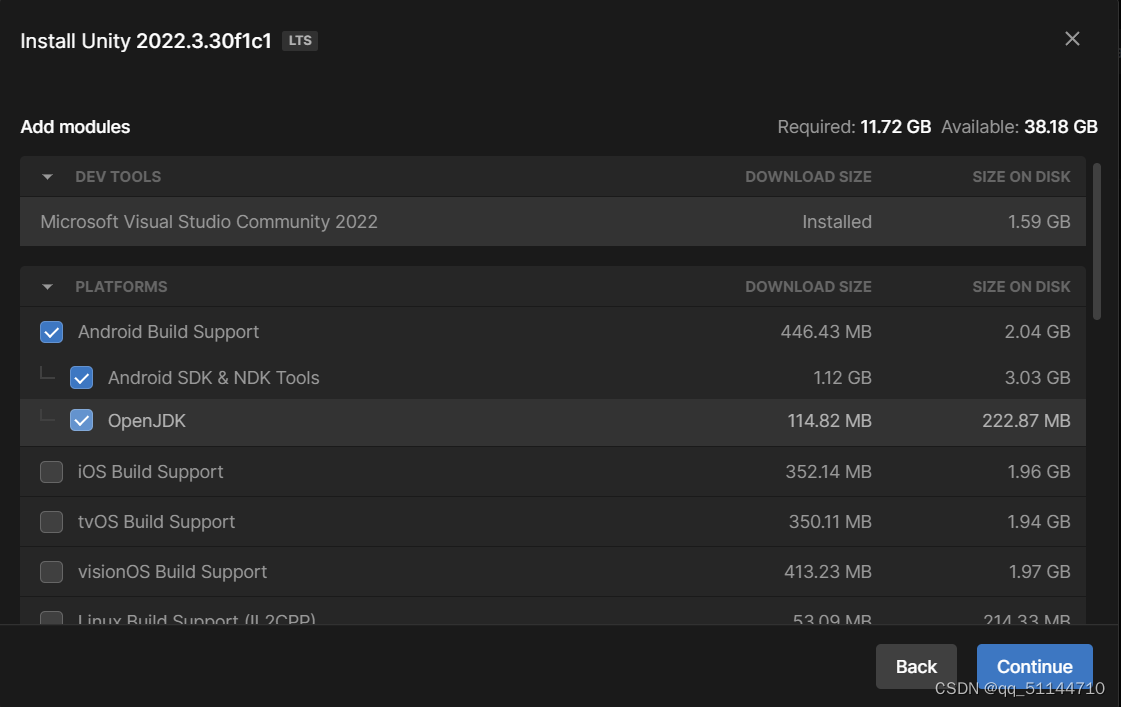Viewport: 1121px width, 707px height.
Task: Uncheck Android SDK & NDK Tools checkbox
Action: pyautogui.click(x=82, y=377)
